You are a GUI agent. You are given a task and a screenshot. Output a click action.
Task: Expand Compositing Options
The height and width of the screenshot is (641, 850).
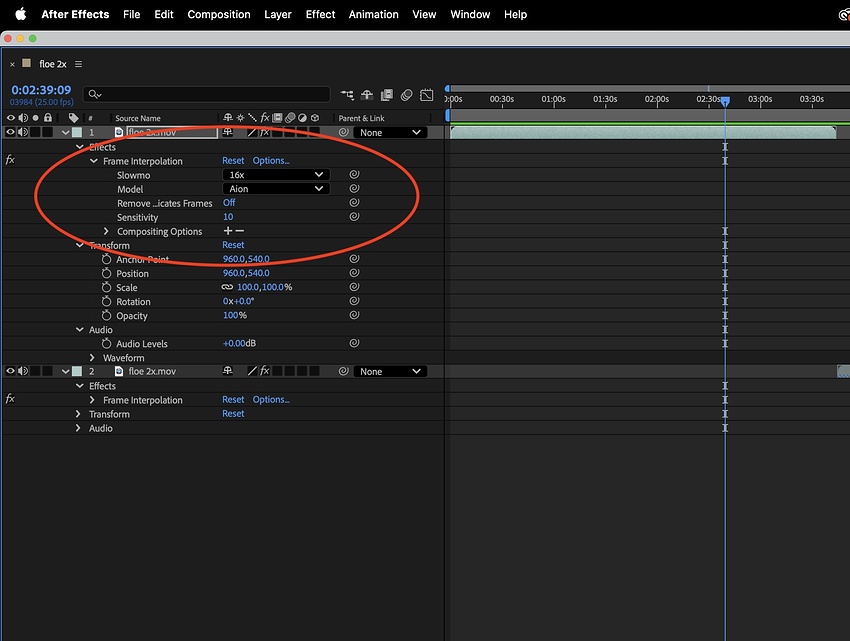pos(106,231)
